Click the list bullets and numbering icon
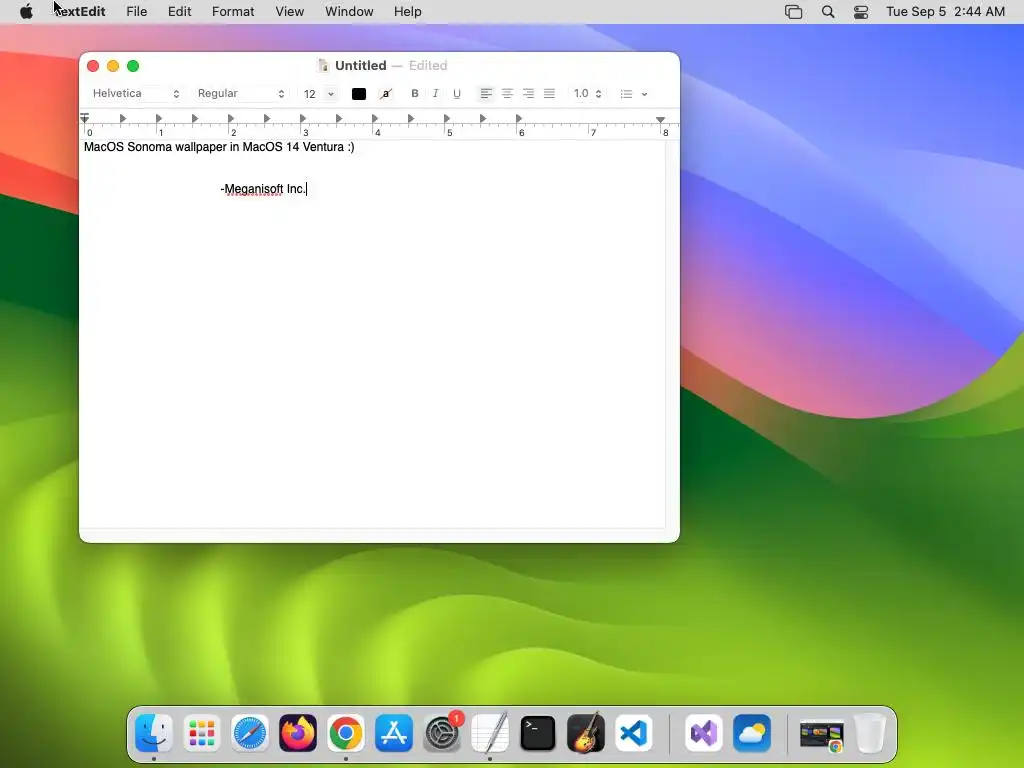The image size is (1024, 768). 626,94
